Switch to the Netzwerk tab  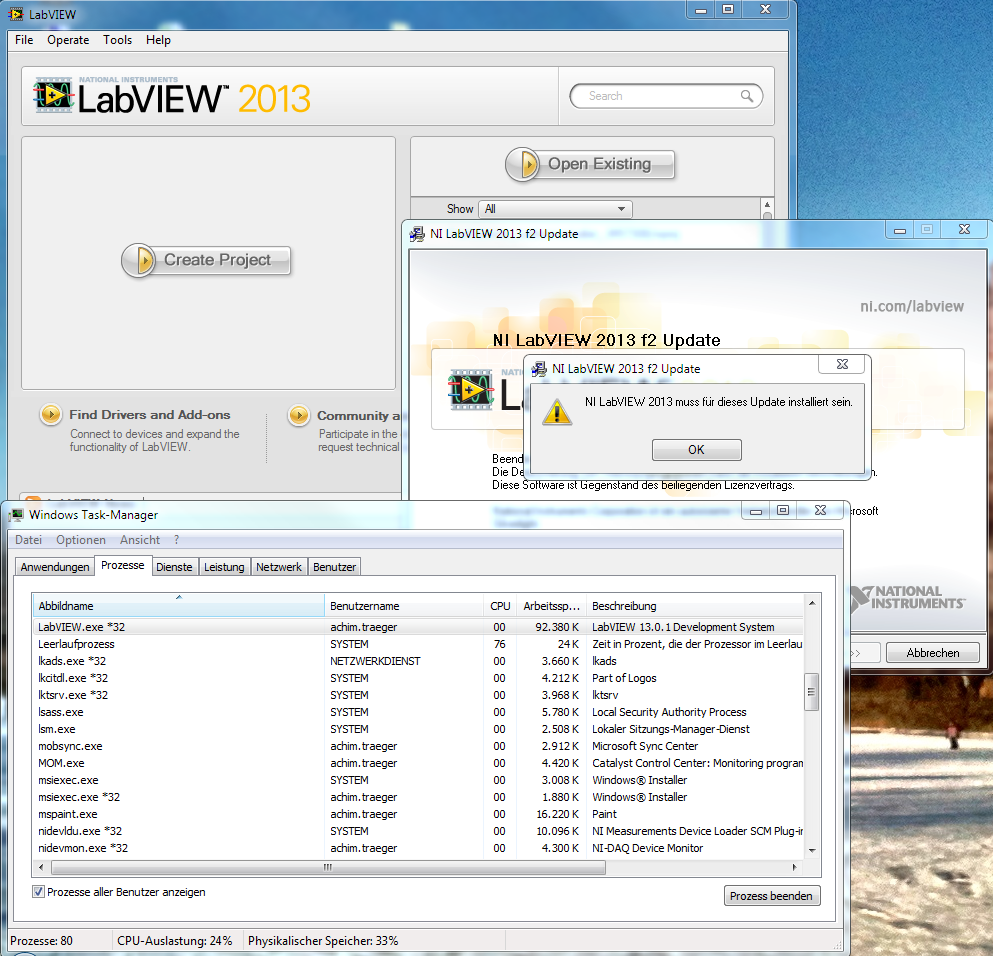coord(279,567)
